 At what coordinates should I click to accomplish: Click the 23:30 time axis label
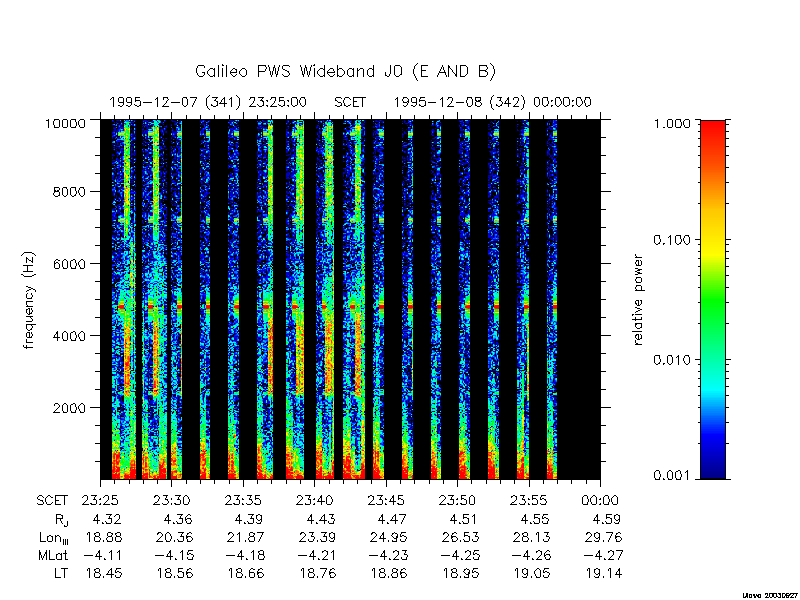click(172, 500)
